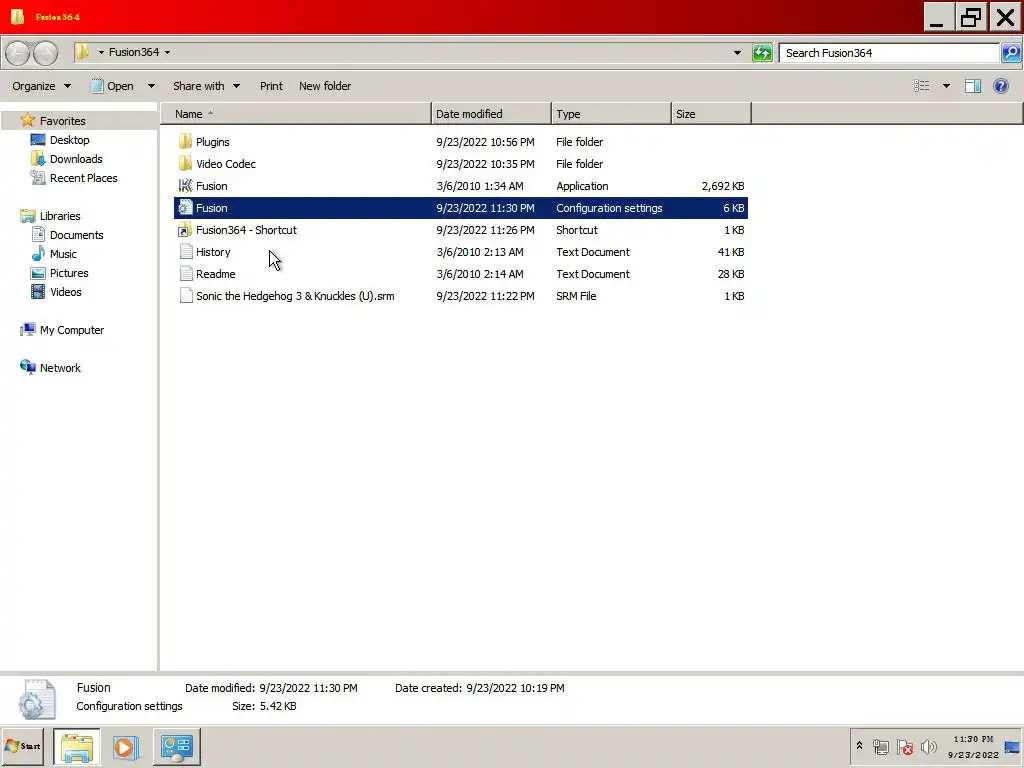
Task: Click the Fusion application icon
Action: click(x=185, y=186)
